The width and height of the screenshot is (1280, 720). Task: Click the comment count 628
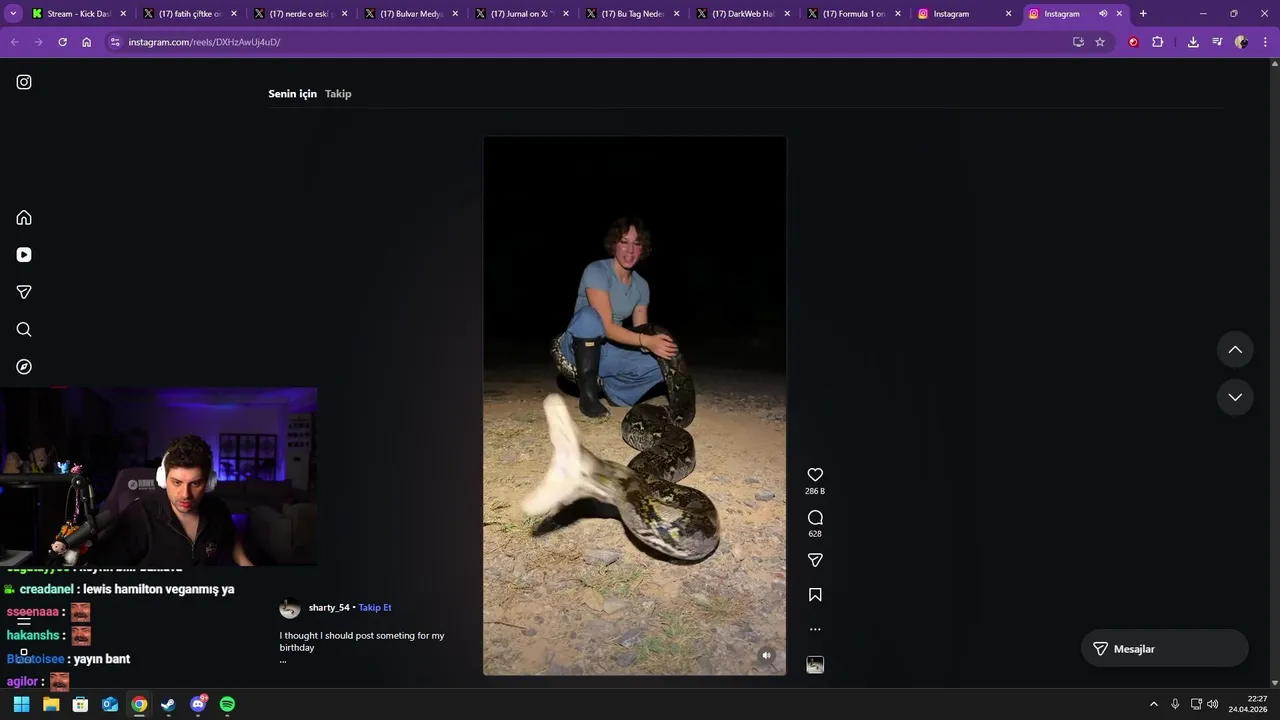tap(815, 534)
